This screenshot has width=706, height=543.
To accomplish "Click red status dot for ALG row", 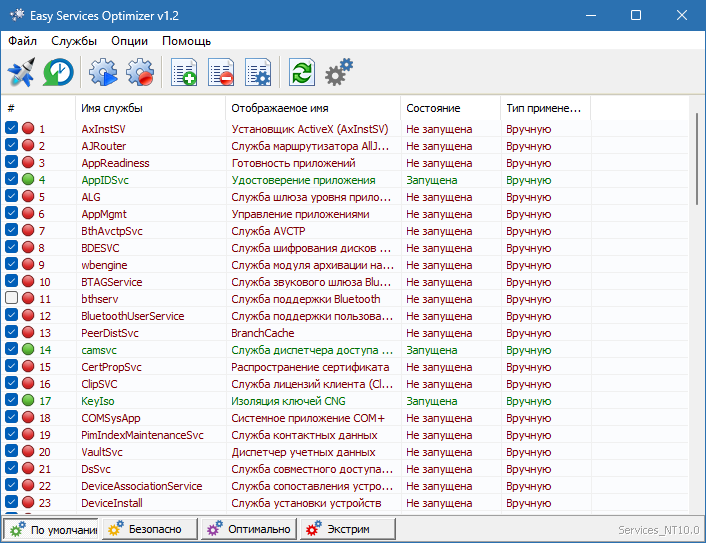I will coord(28,196).
